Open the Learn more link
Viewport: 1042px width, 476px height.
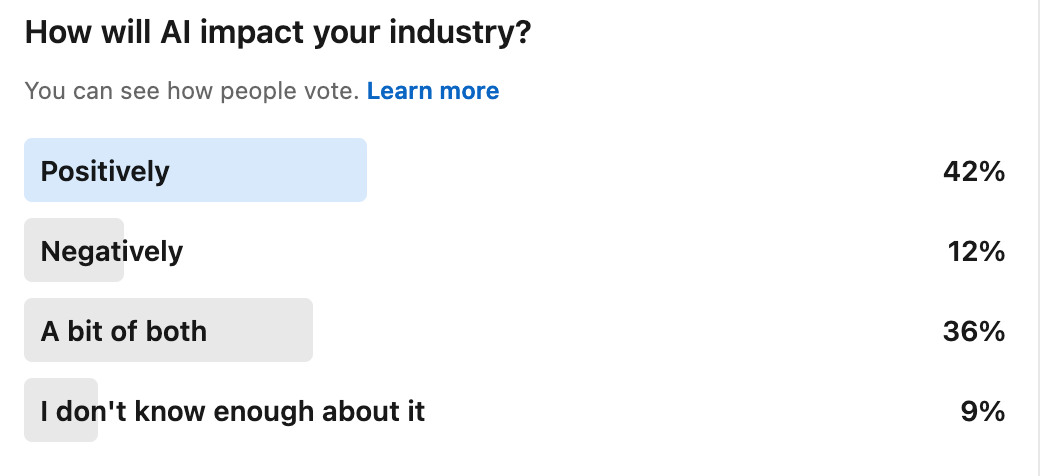[433, 91]
